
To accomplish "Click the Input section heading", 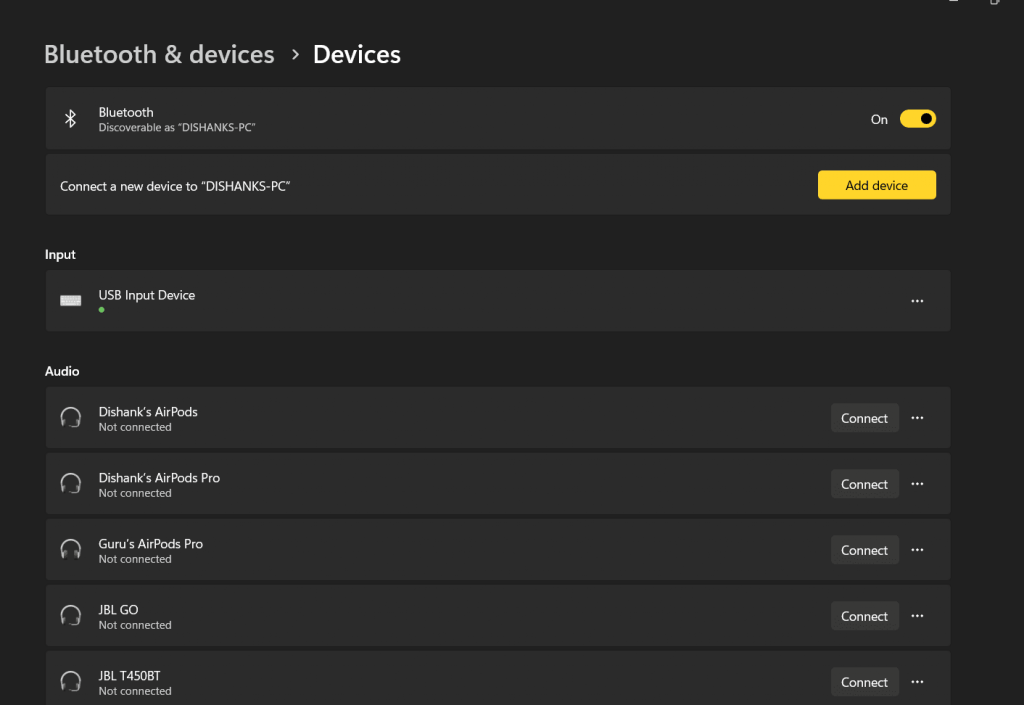I will click(60, 255).
